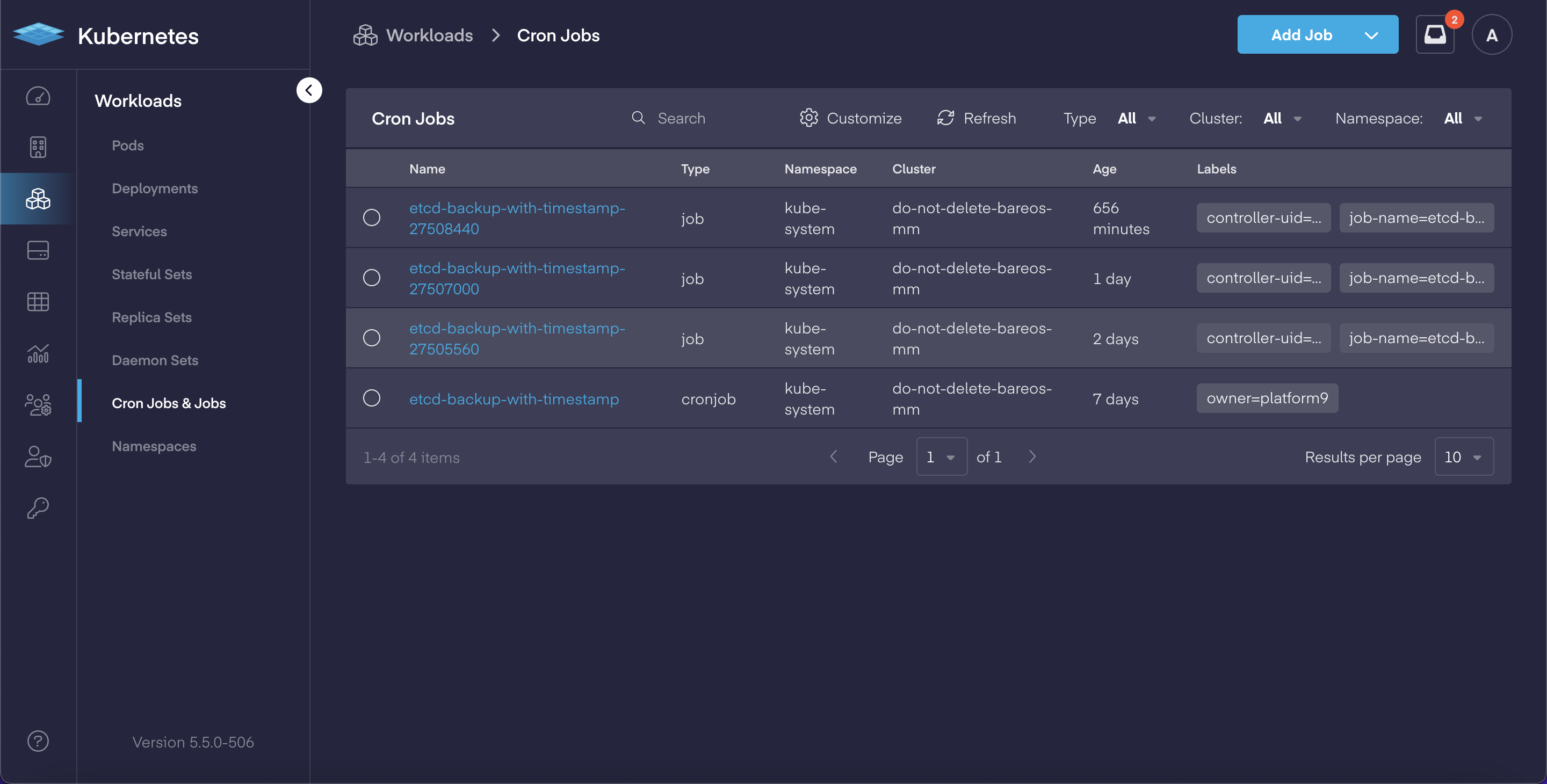
Task: Select radio for etcd-backup-with-timestamp-27508440
Action: pyautogui.click(x=372, y=217)
